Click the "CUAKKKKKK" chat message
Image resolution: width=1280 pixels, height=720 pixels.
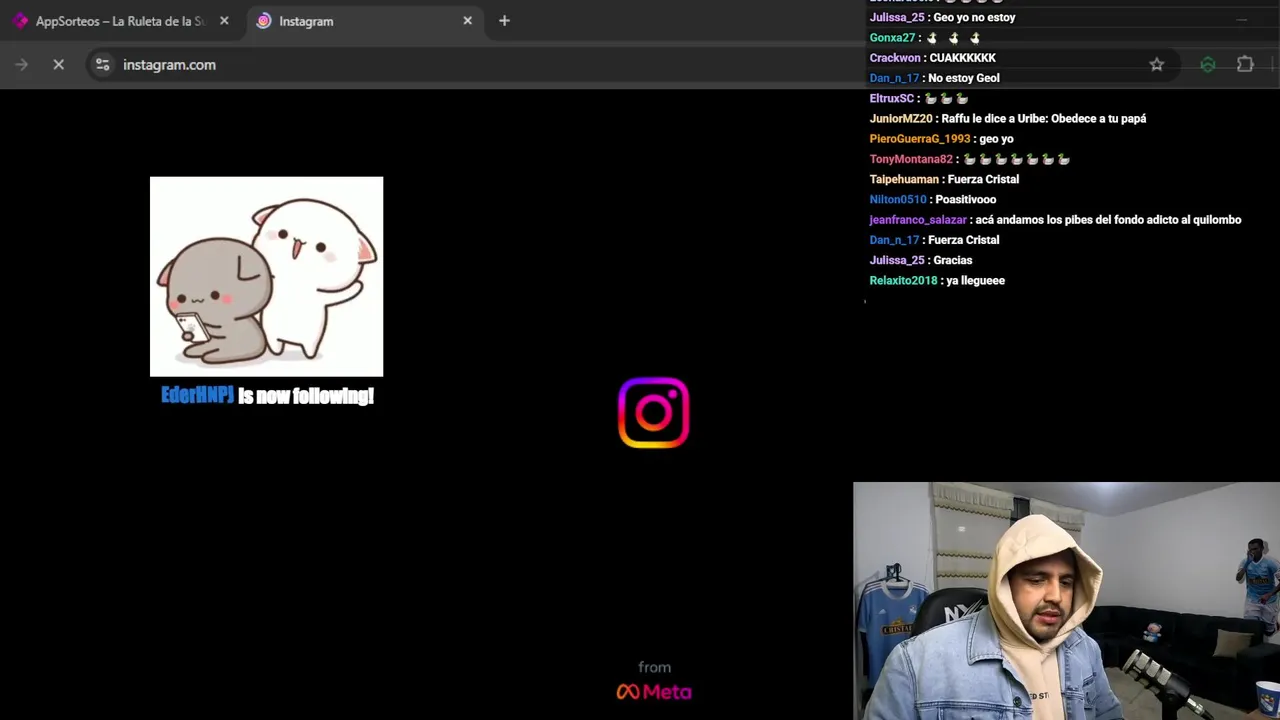(962, 58)
